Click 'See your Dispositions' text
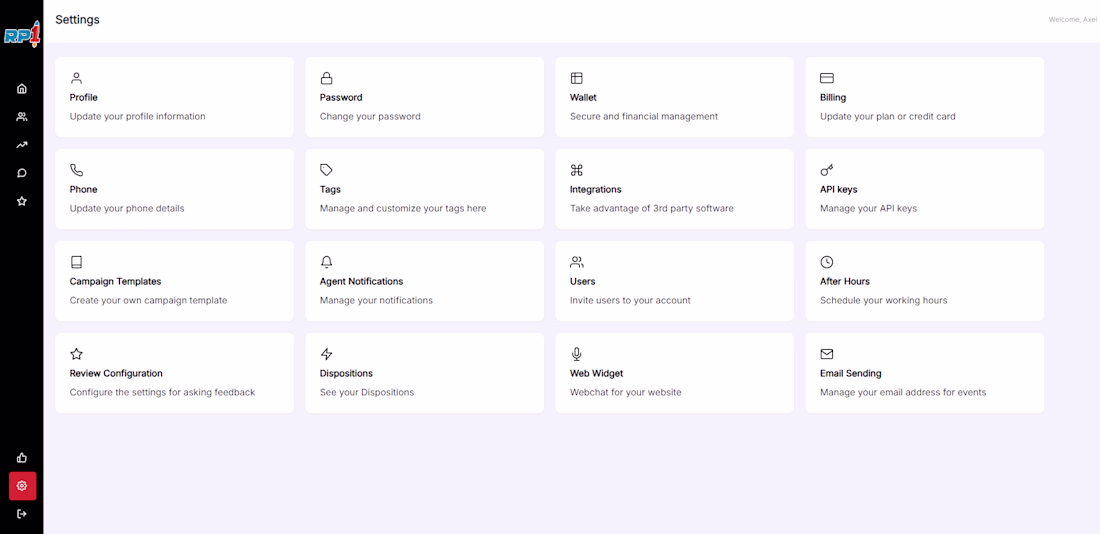Screen dimensions: 1100x534 point(367,392)
